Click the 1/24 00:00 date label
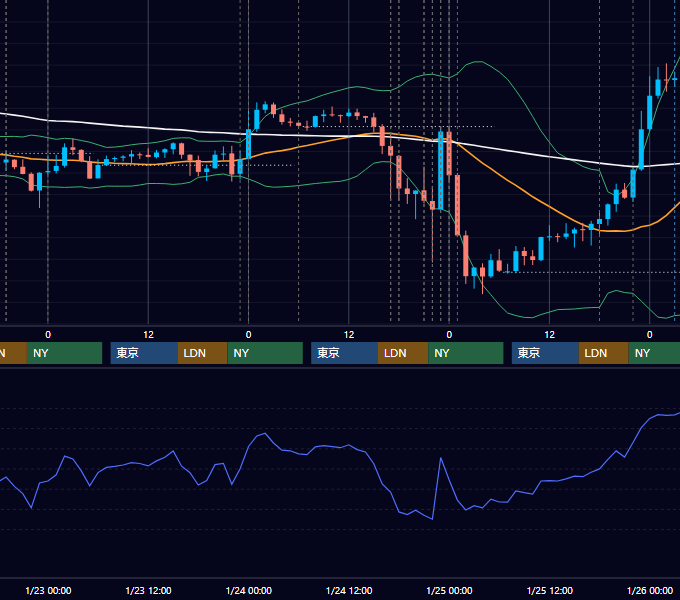 (x=248, y=590)
